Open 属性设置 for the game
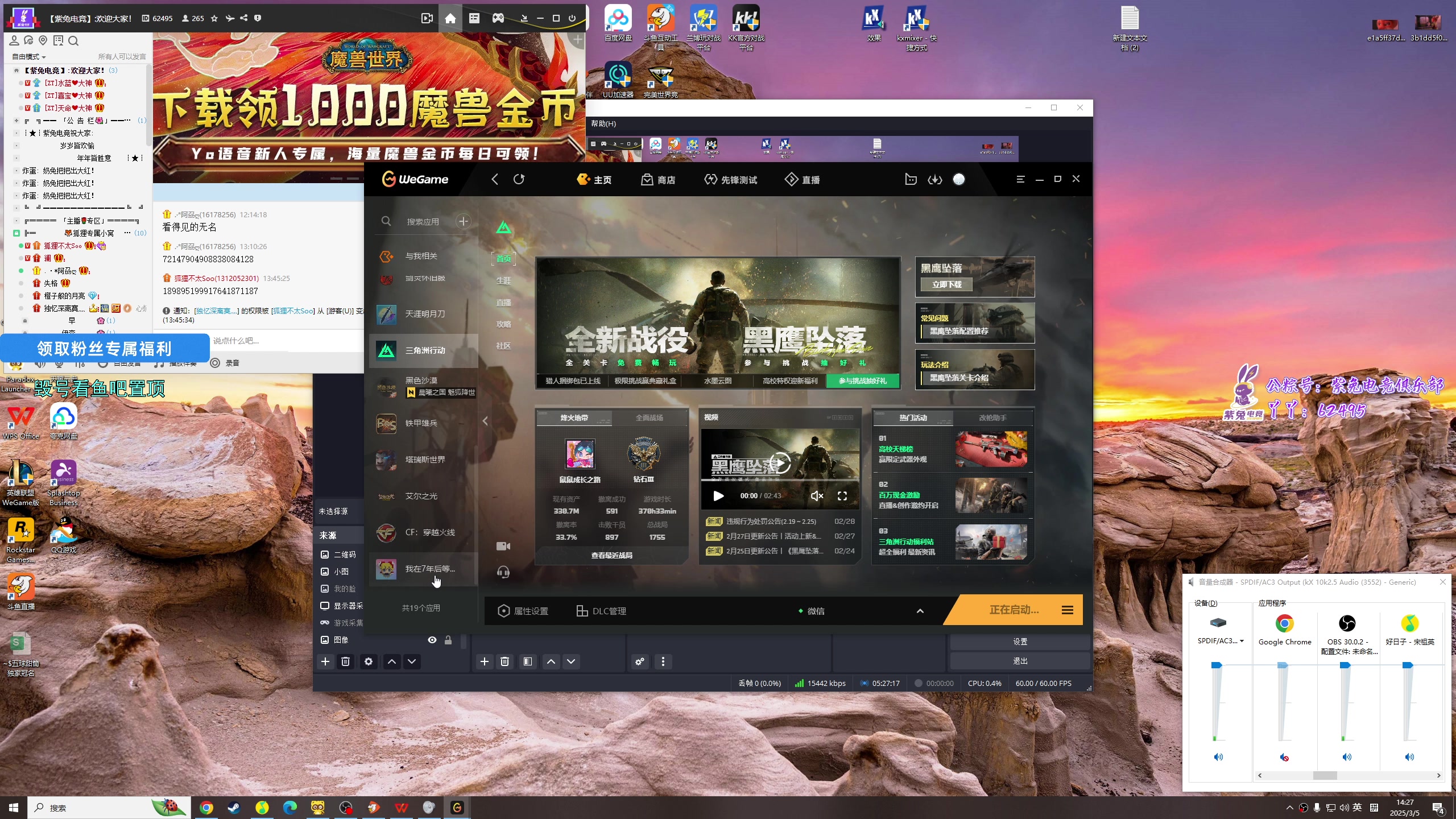This screenshot has width=1456, height=819. [523, 611]
